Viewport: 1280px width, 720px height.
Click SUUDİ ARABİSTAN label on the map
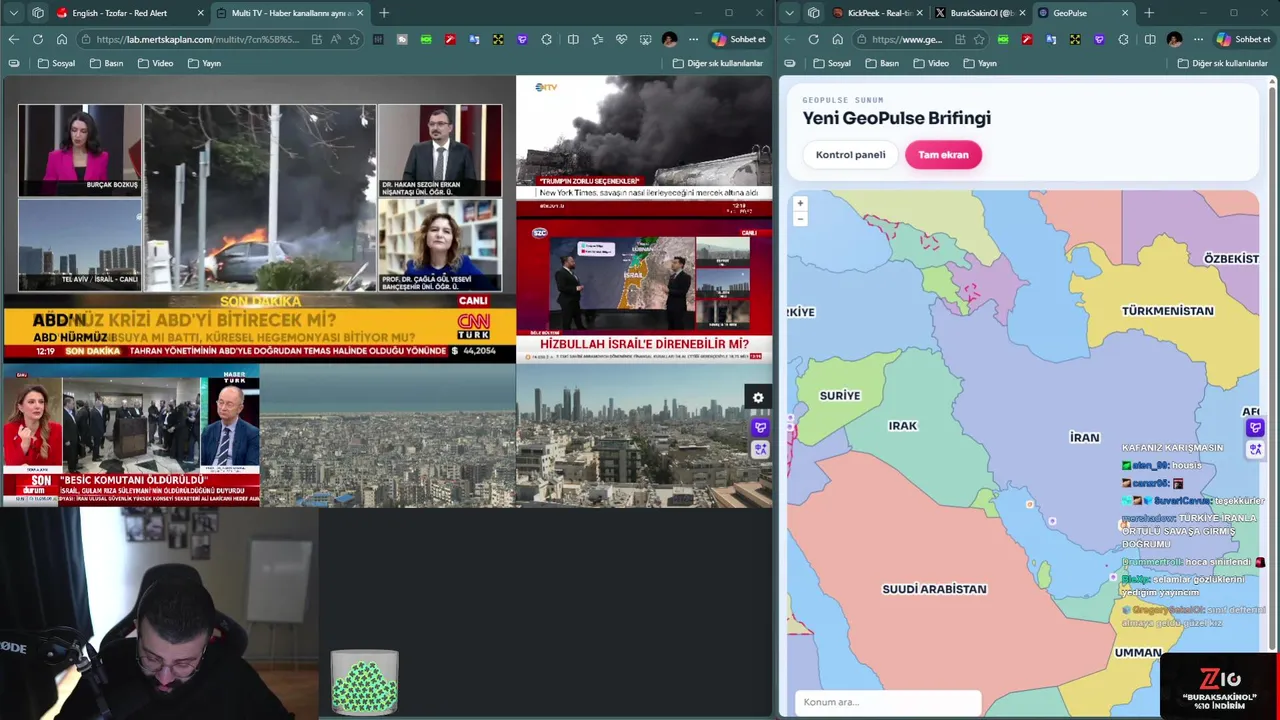[934, 589]
